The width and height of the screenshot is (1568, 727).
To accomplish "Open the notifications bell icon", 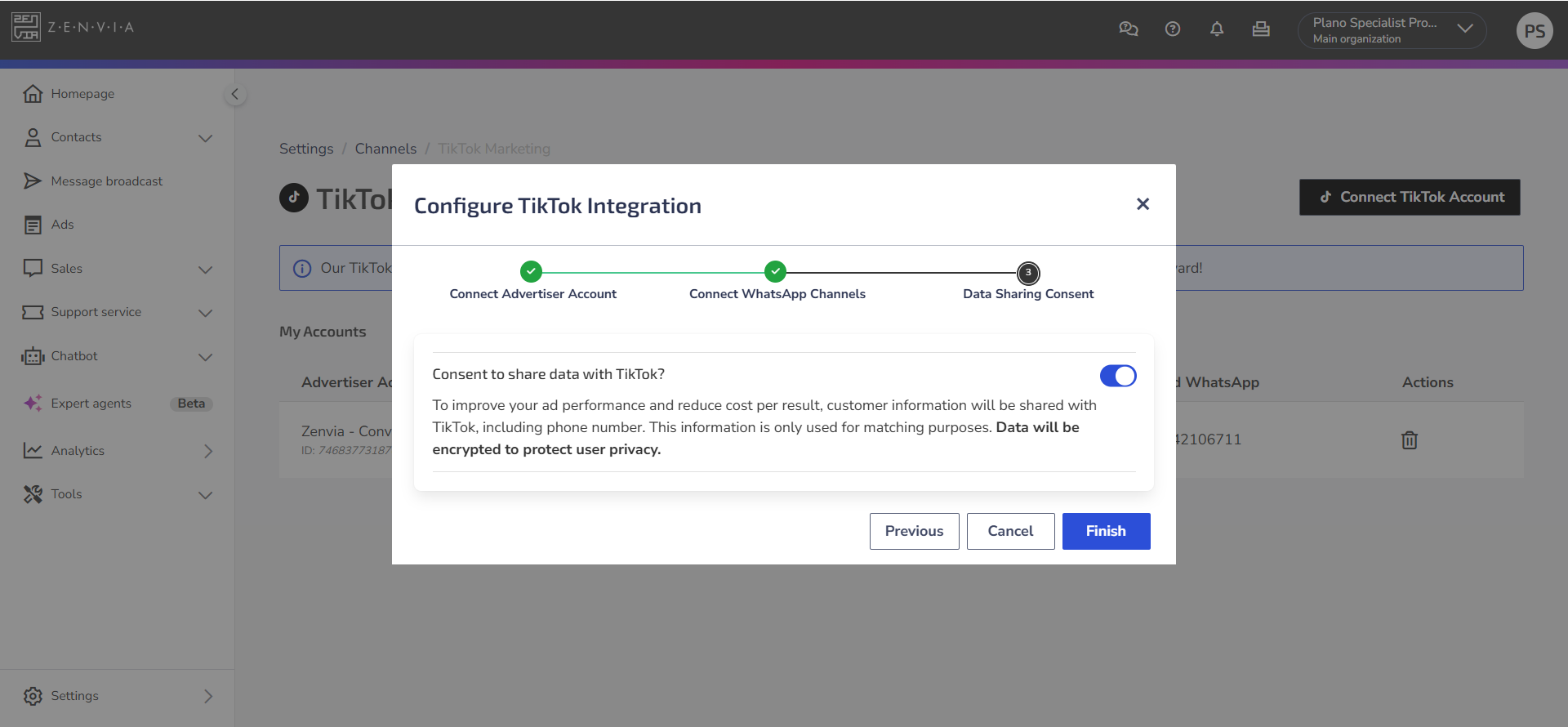I will coord(1217,29).
